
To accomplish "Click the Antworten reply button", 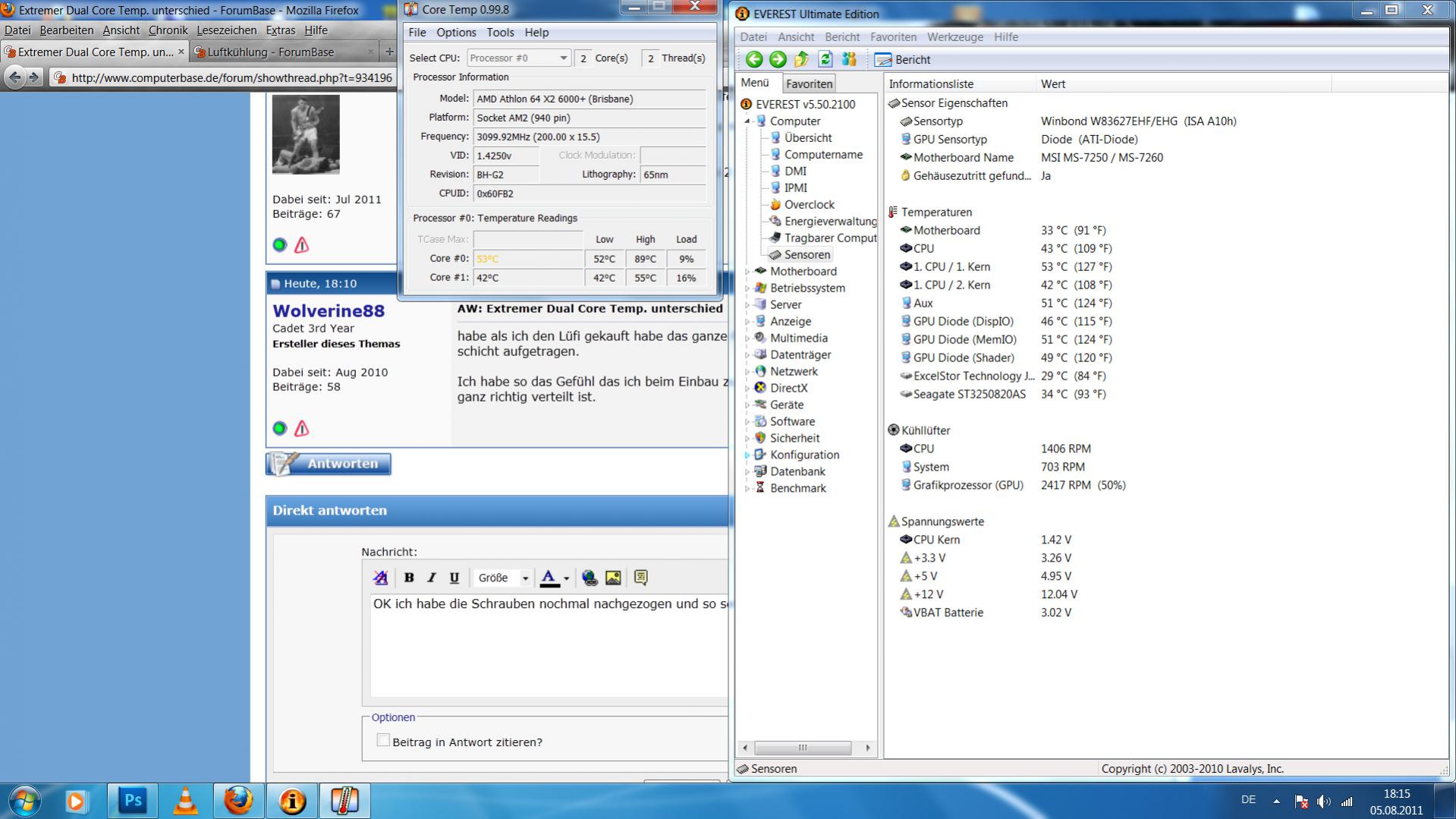I will (x=329, y=464).
